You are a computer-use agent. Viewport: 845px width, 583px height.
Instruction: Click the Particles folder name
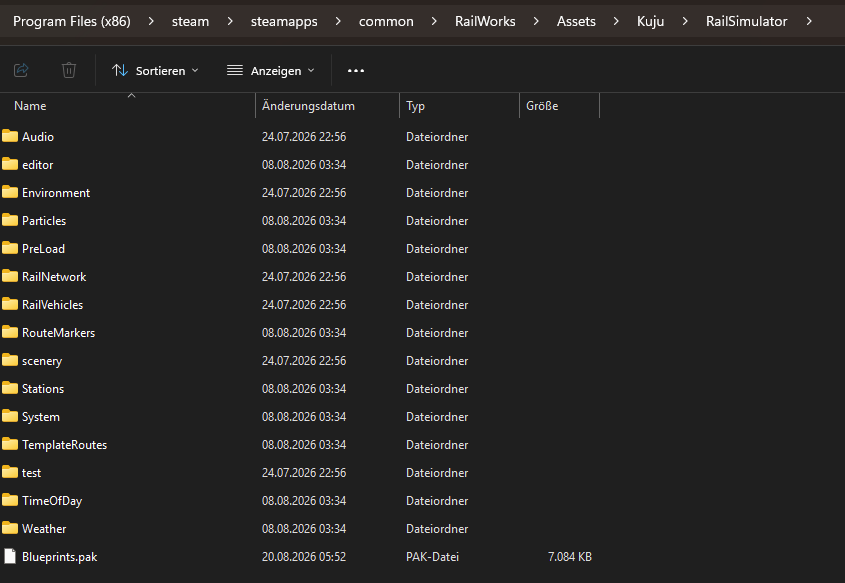click(44, 220)
